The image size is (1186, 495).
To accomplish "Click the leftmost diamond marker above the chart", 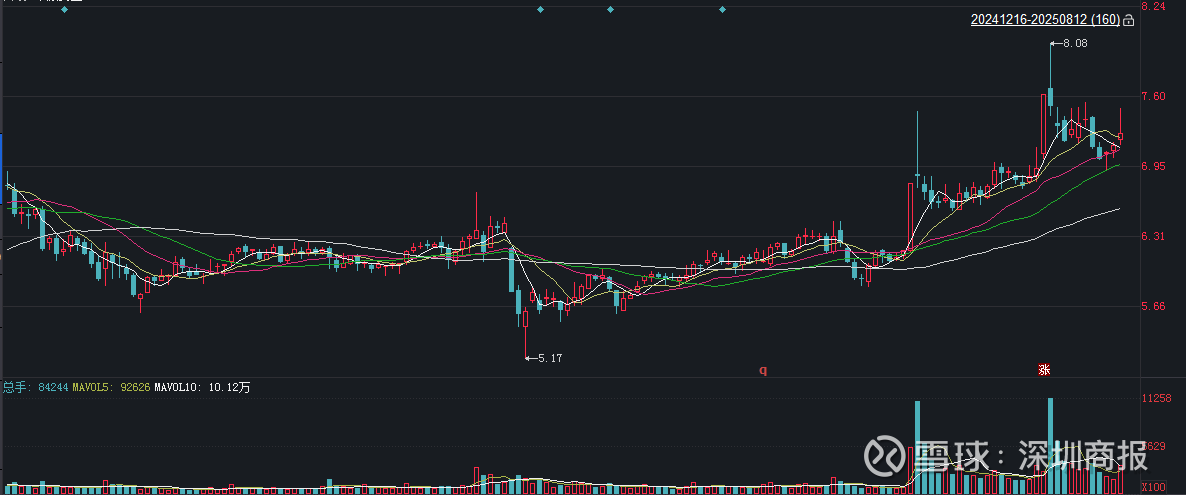I will click(x=64, y=9).
